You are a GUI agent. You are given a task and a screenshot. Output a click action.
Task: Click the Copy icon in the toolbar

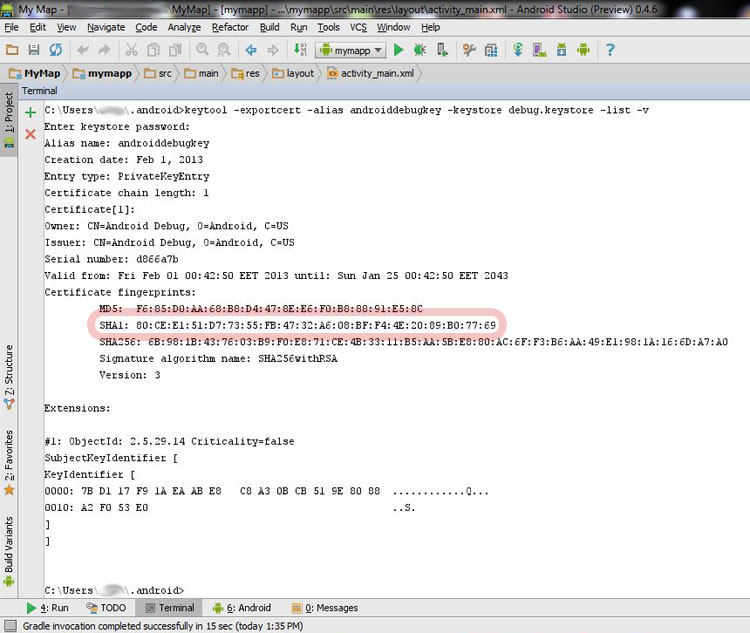coord(153,50)
